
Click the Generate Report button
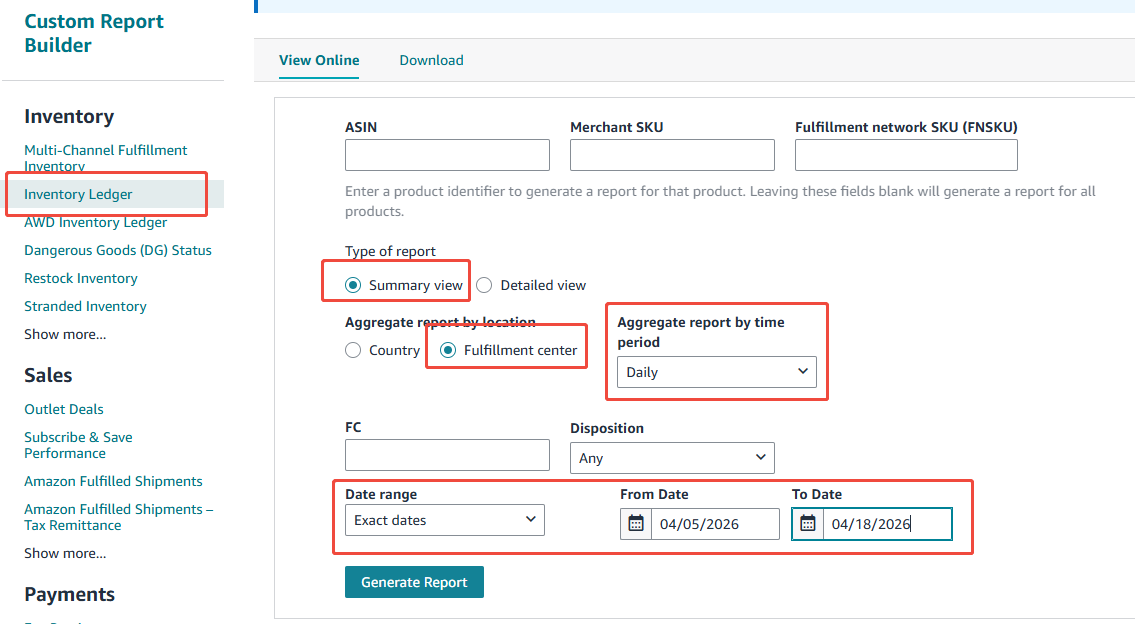pyautogui.click(x=414, y=582)
